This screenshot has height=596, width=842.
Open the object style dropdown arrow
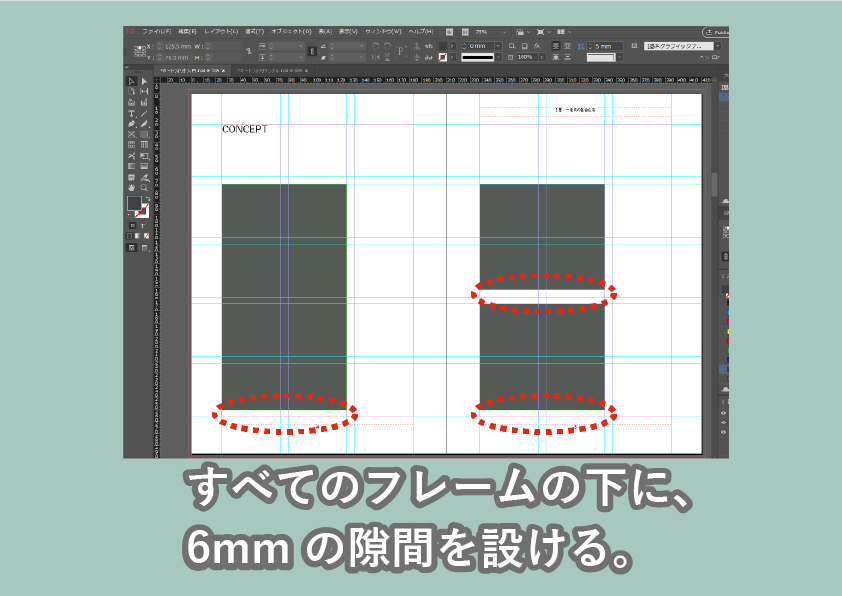point(718,46)
